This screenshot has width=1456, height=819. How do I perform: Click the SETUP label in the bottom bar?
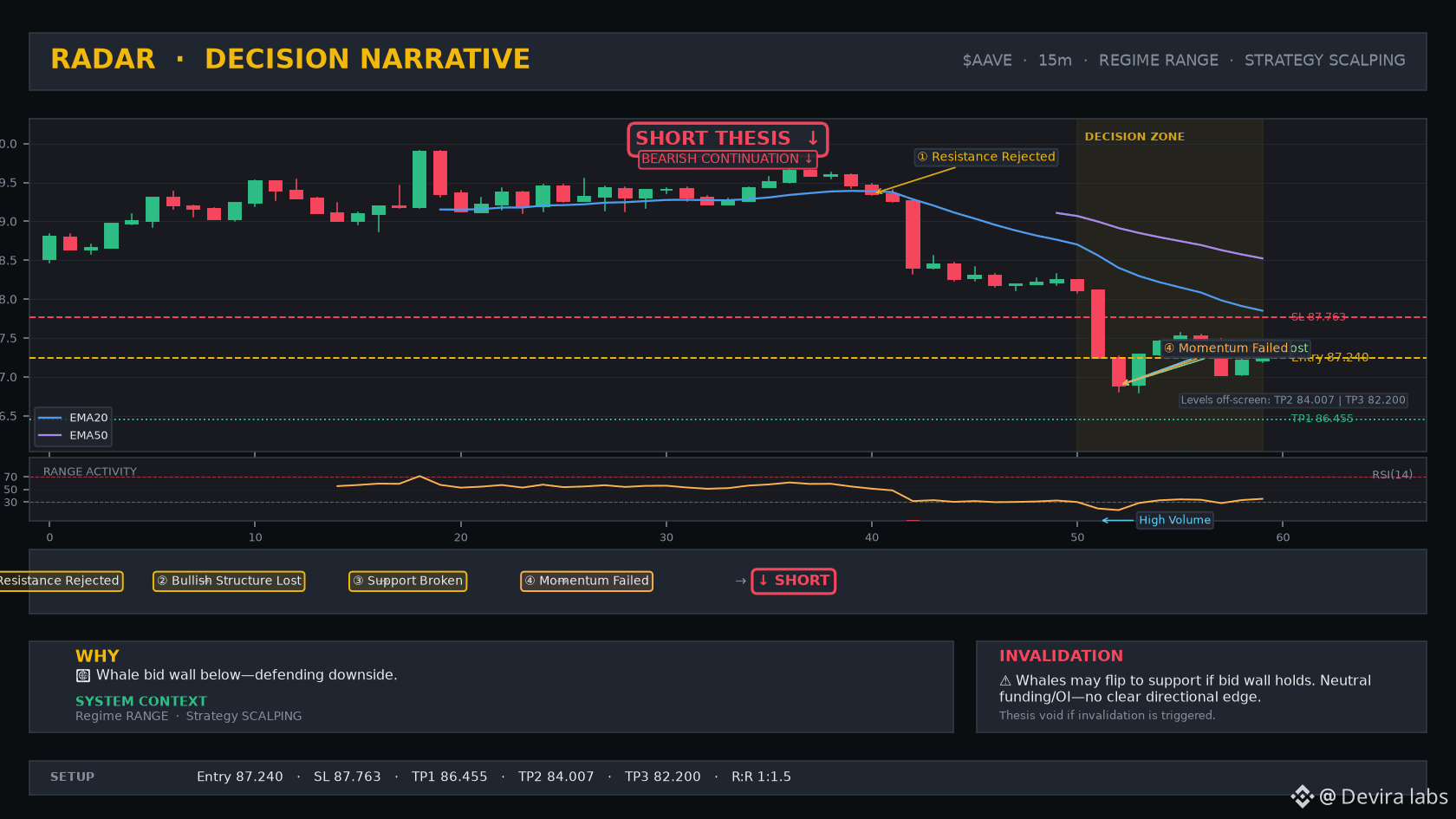tap(72, 777)
